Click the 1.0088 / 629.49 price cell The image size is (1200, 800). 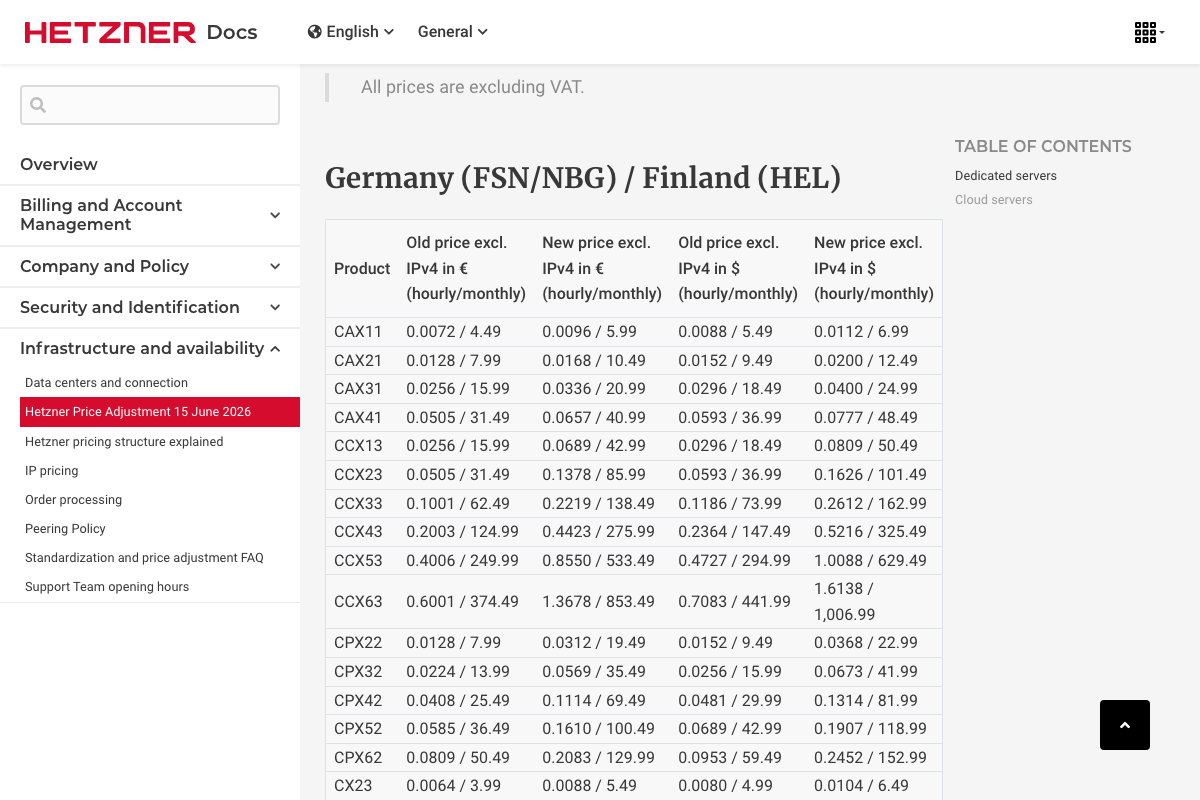(x=874, y=560)
